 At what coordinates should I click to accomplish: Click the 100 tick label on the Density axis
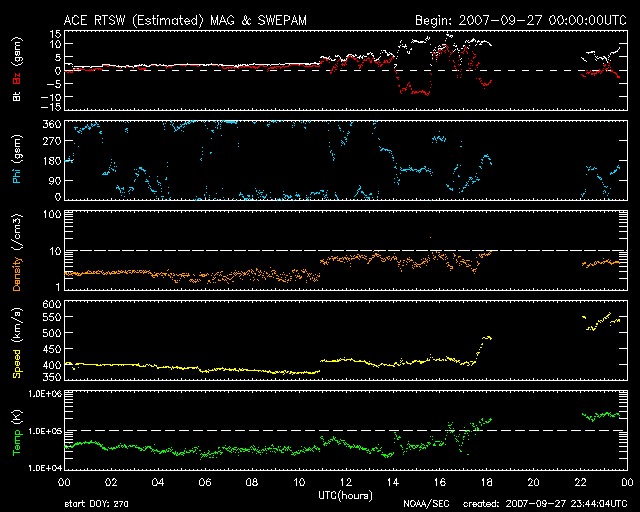click(52, 214)
